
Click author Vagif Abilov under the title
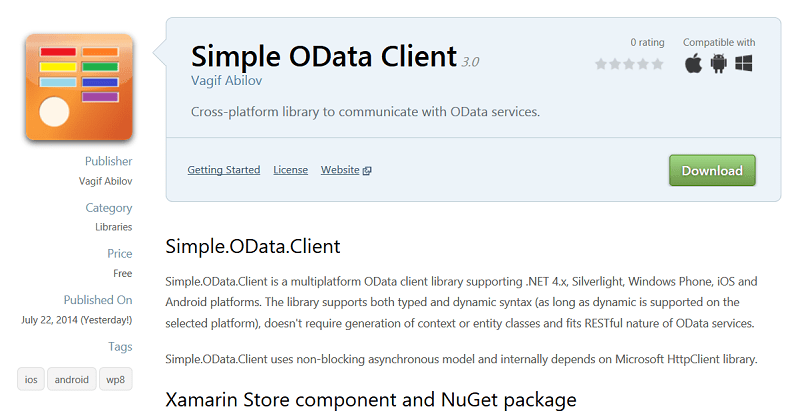[x=222, y=79]
